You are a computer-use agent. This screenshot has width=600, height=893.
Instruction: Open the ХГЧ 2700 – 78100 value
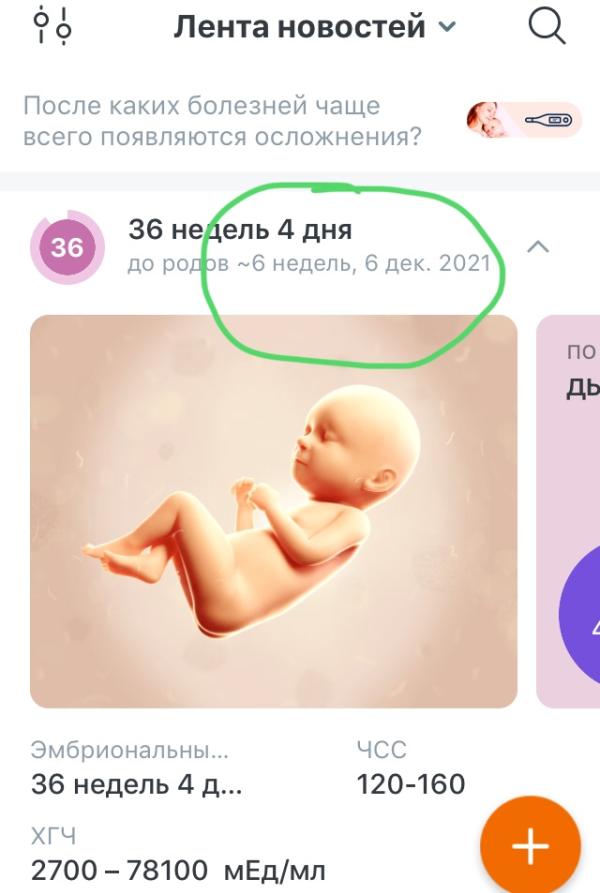click(178, 870)
